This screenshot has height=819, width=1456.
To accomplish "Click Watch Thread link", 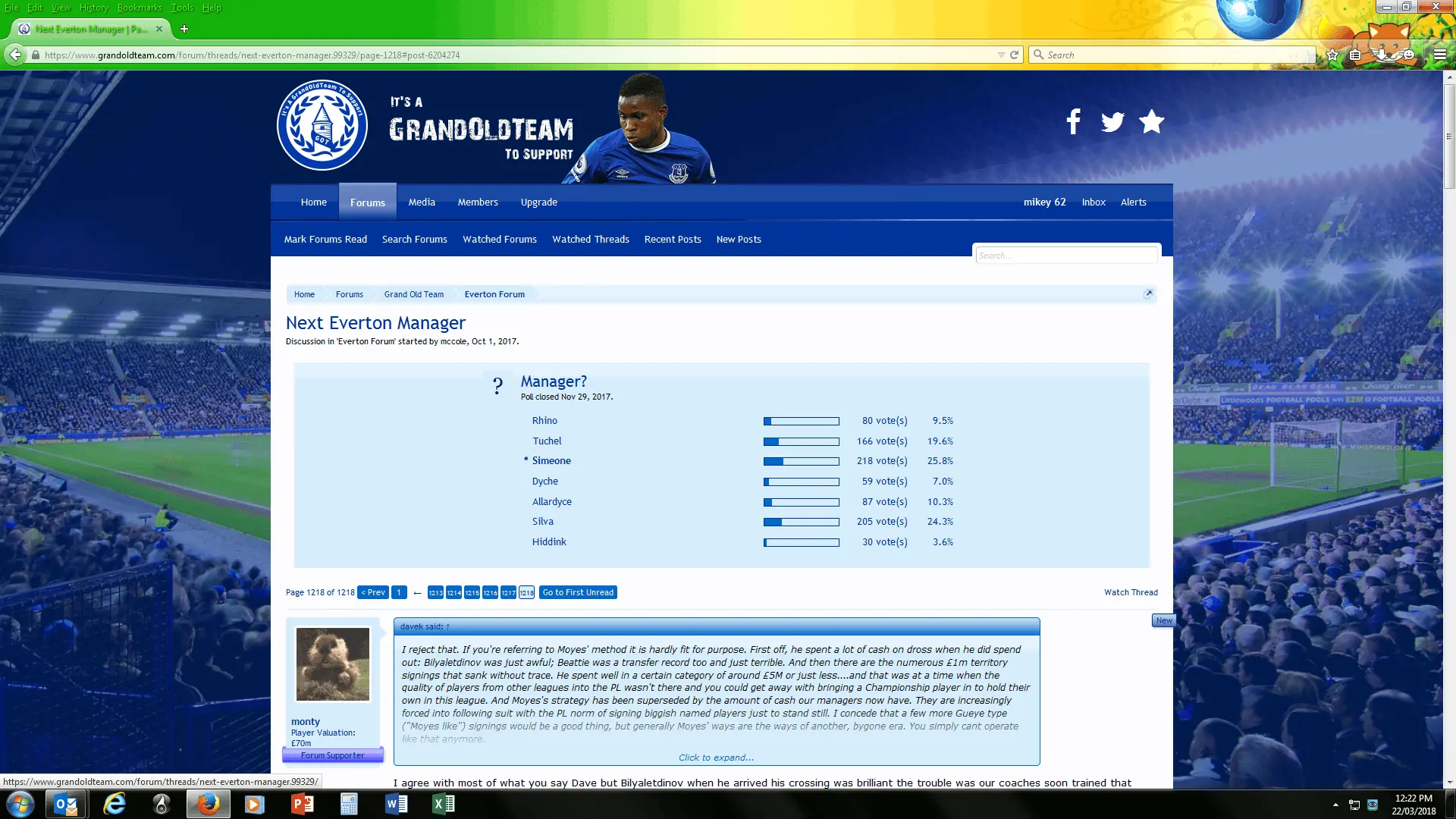I will [1131, 592].
